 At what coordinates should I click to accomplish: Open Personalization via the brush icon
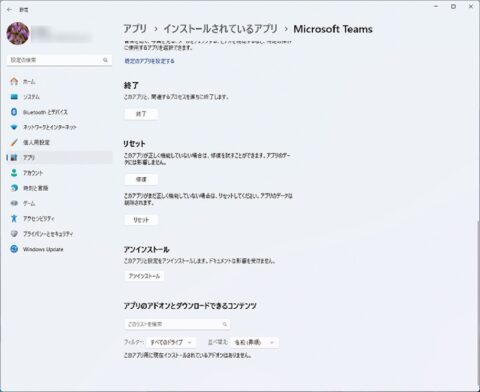coord(14,142)
